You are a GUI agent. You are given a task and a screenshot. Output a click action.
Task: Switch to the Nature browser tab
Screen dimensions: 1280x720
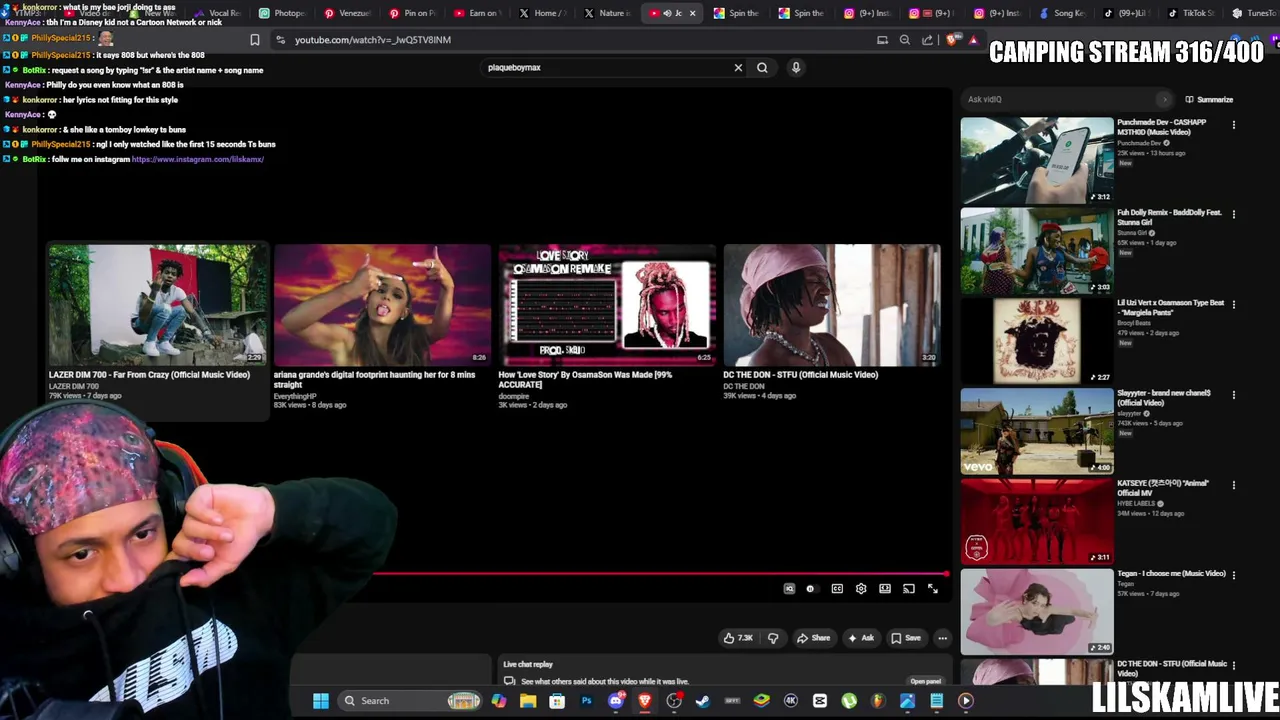(x=608, y=13)
